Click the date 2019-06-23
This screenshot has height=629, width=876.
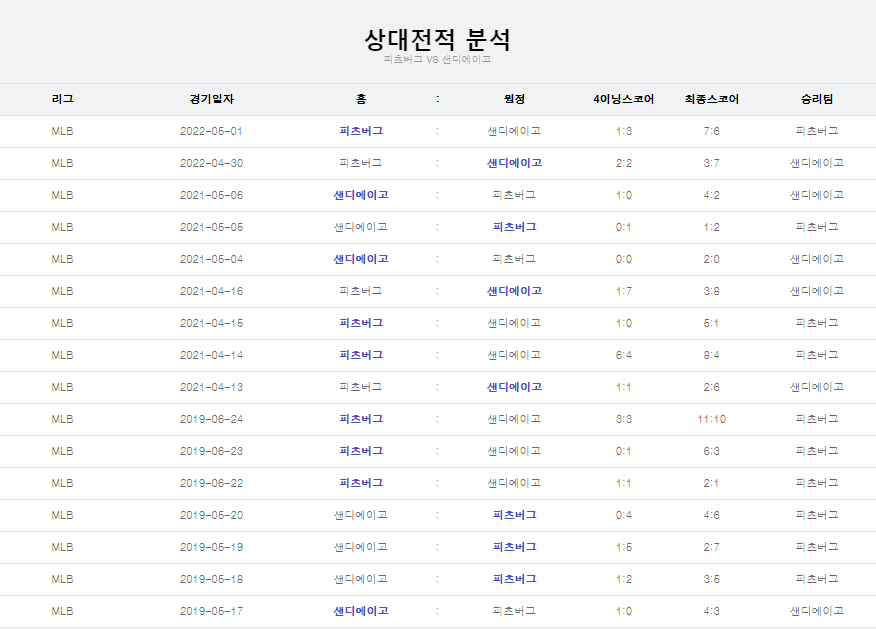211,451
